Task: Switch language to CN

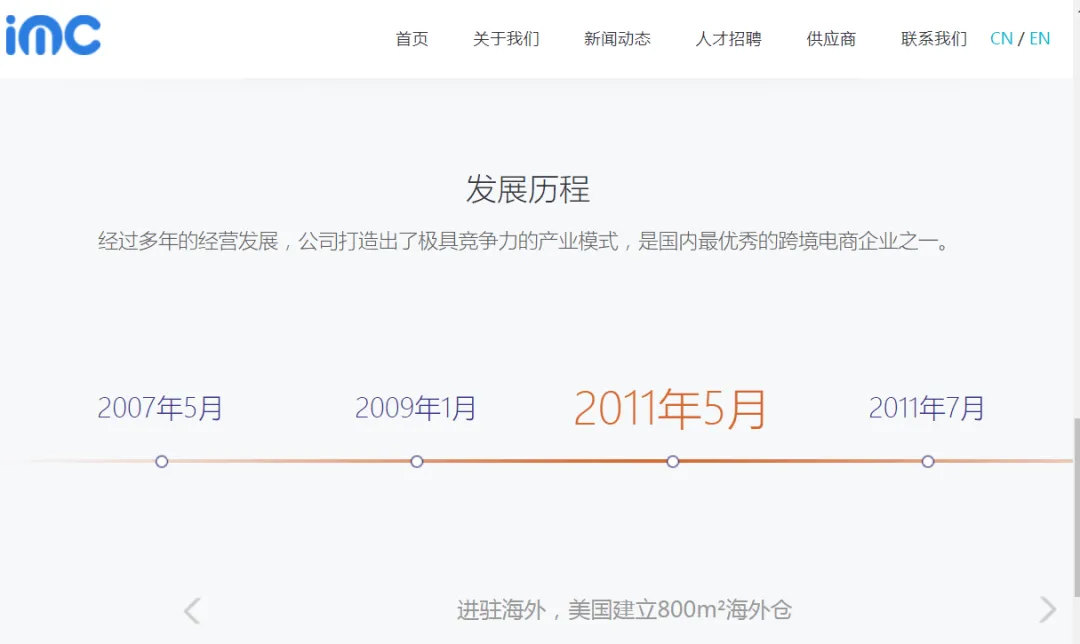Action: point(1001,39)
